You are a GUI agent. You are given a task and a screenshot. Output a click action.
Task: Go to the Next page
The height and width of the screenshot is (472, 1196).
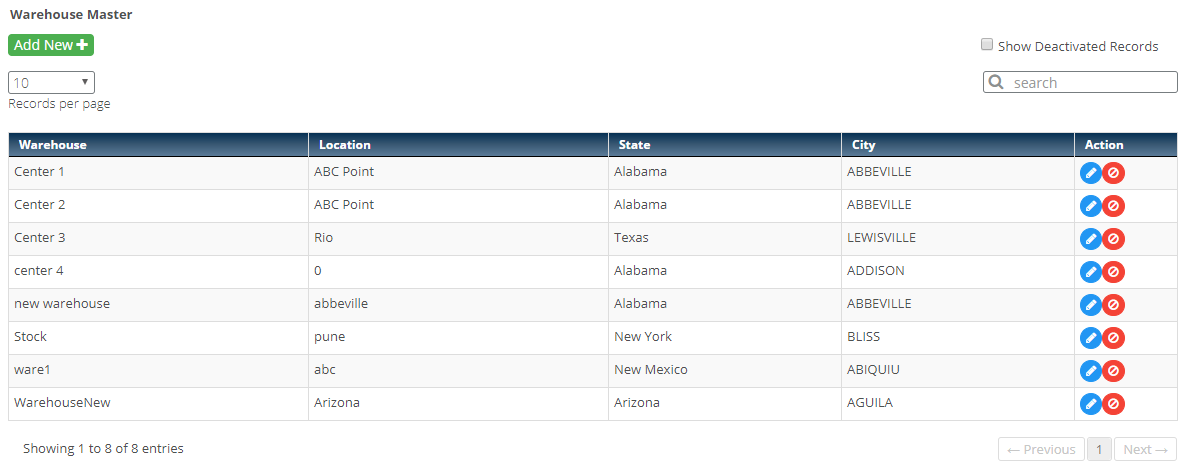(x=1144, y=449)
